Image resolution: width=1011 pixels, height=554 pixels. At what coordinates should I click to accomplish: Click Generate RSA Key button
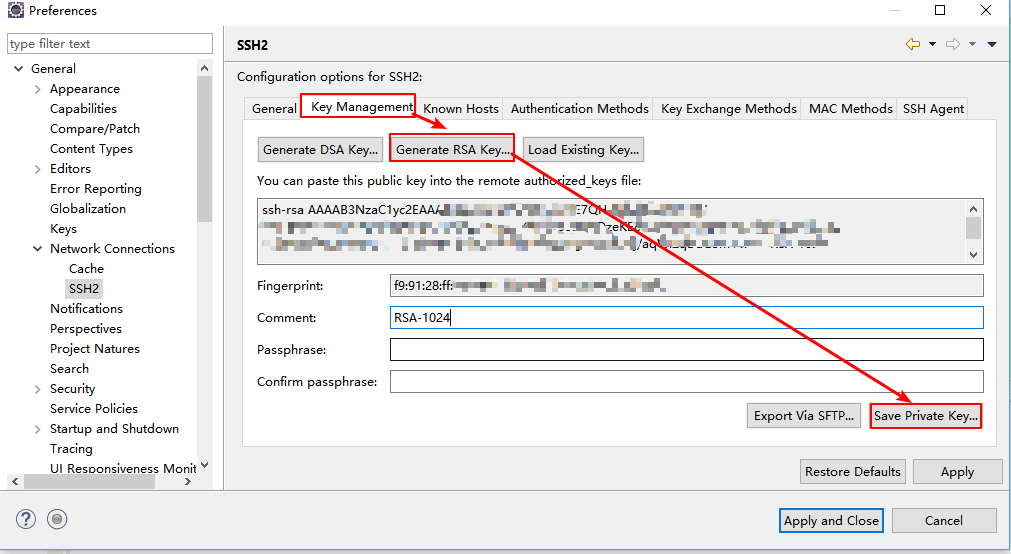click(x=453, y=150)
